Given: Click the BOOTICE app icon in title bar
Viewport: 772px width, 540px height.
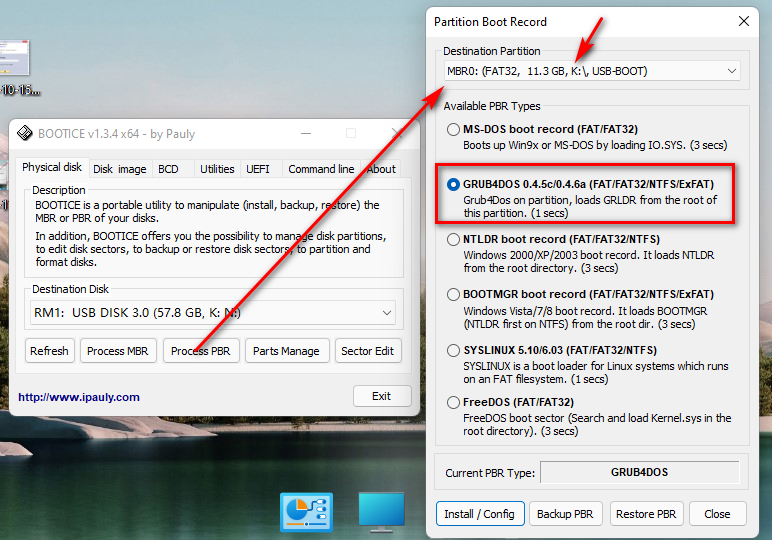Looking at the screenshot, I should click(x=25, y=133).
